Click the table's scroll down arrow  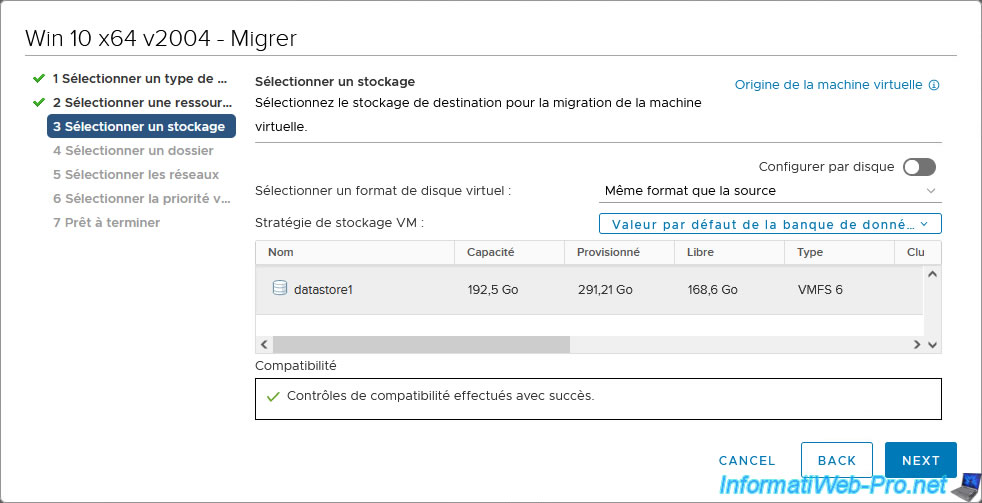932,345
